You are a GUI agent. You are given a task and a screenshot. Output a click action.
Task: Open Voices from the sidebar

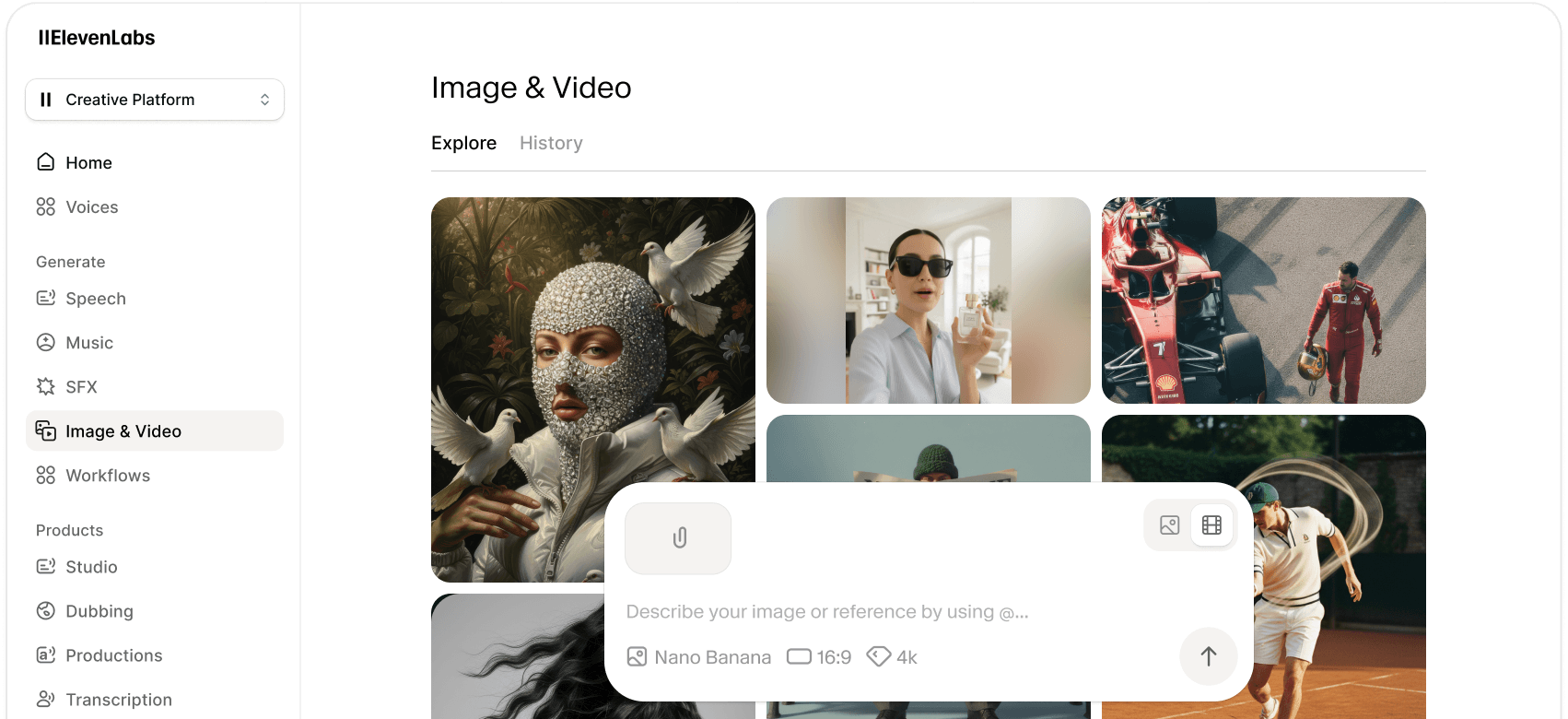point(155,206)
